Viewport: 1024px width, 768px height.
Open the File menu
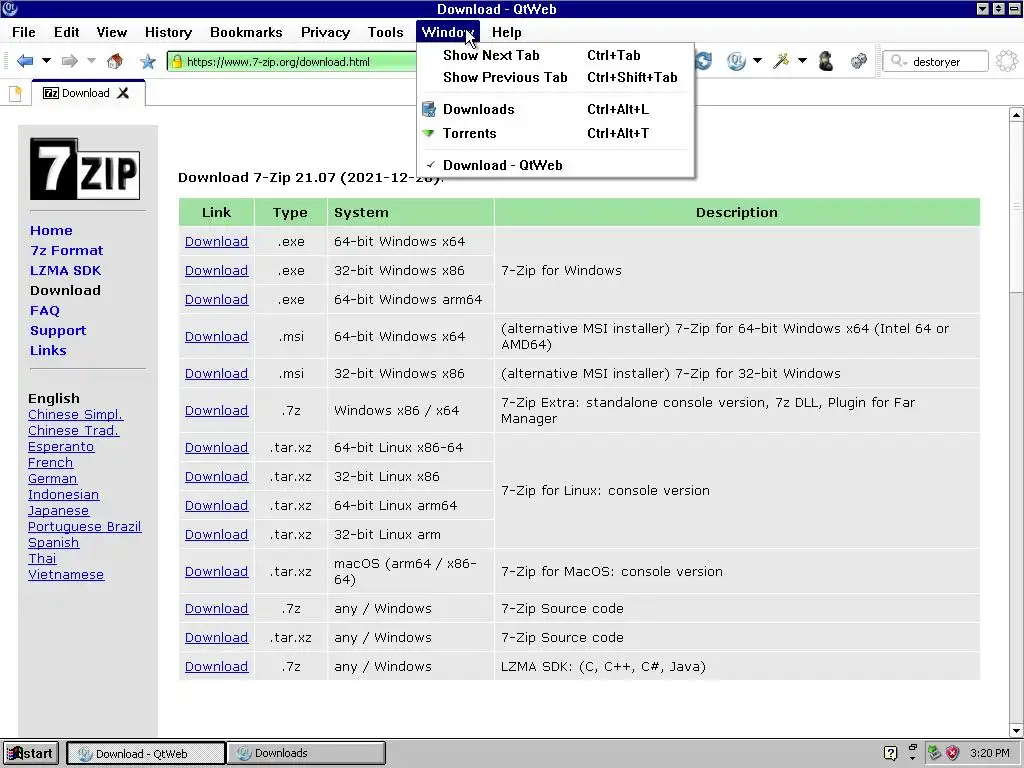pyautogui.click(x=24, y=32)
